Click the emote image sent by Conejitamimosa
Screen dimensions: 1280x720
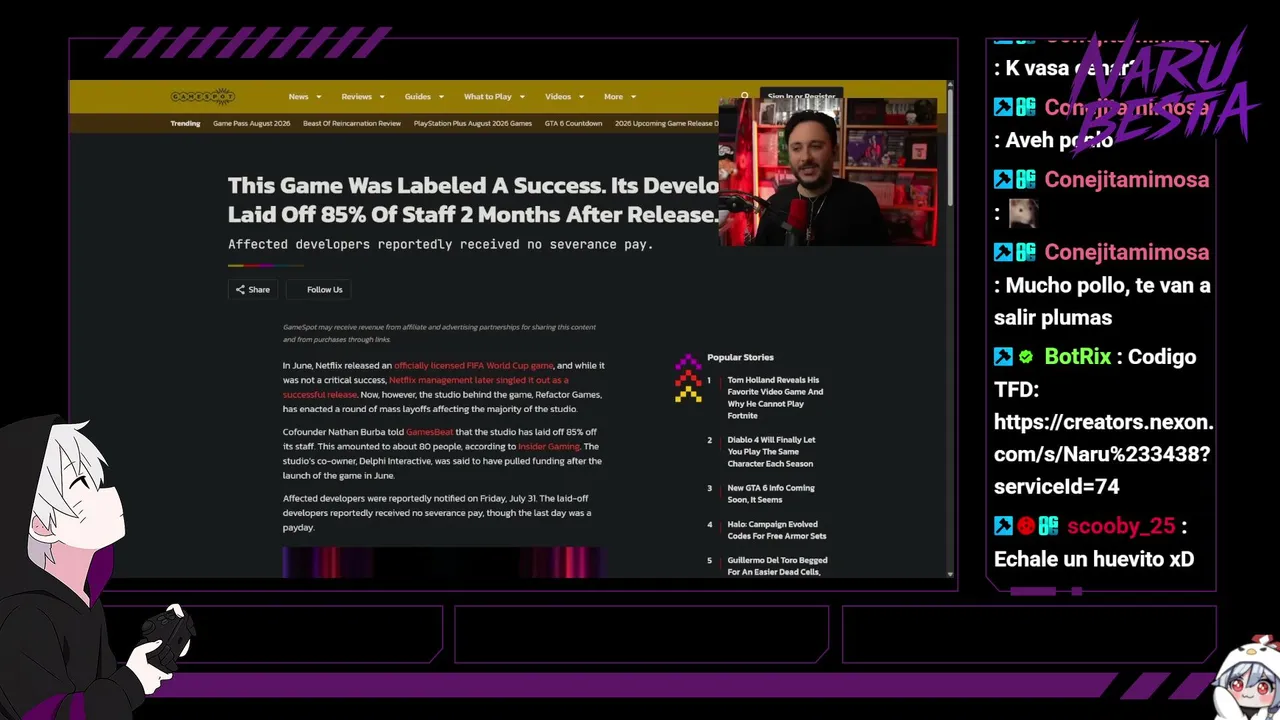pyautogui.click(x=1023, y=213)
